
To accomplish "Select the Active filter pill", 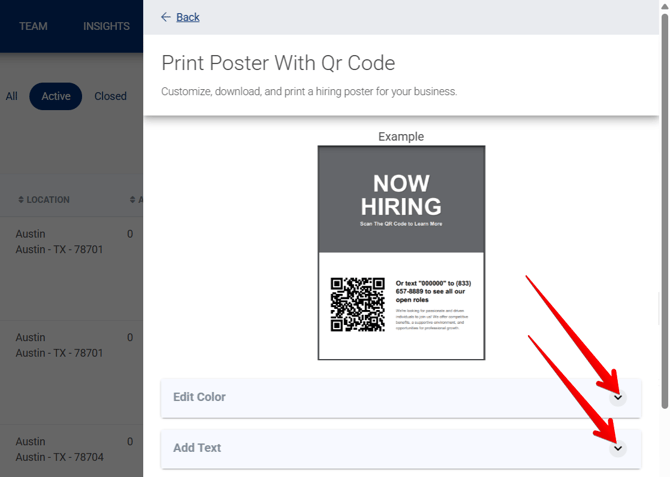I will click(x=56, y=97).
